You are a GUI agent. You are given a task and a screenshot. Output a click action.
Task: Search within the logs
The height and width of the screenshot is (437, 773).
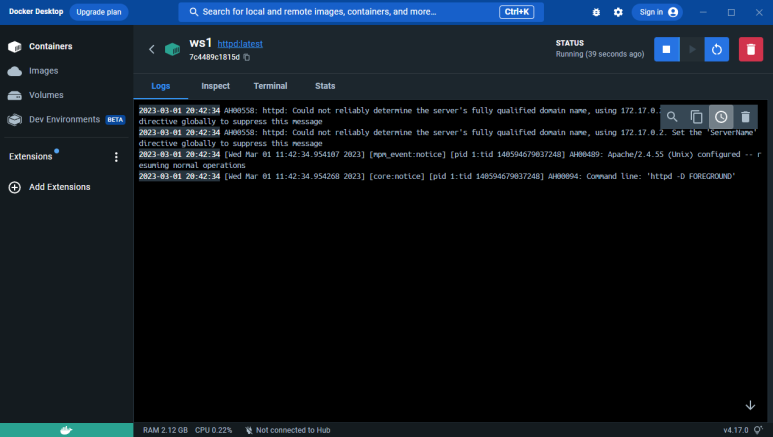[672, 117]
